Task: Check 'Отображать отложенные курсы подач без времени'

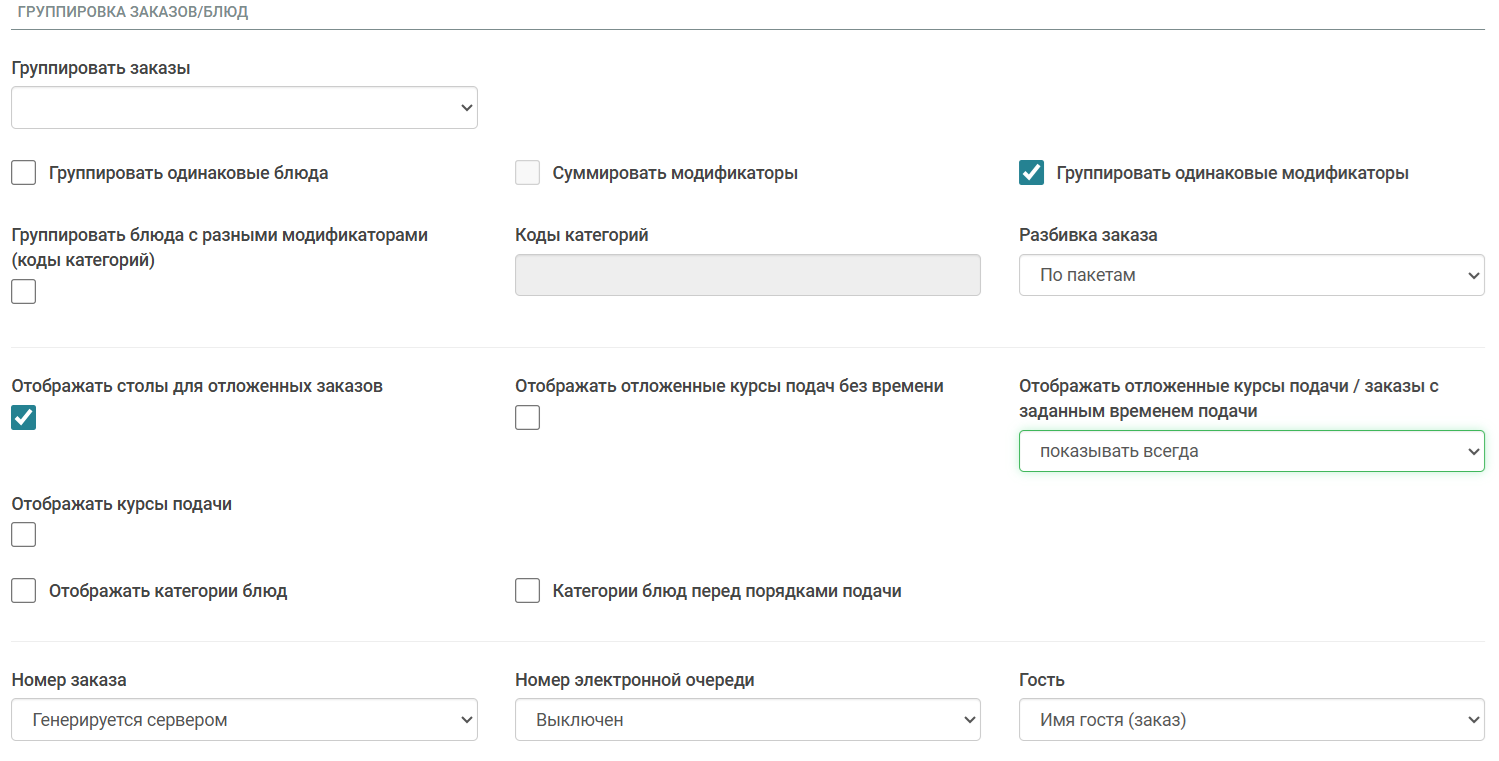Action: click(527, 418)
